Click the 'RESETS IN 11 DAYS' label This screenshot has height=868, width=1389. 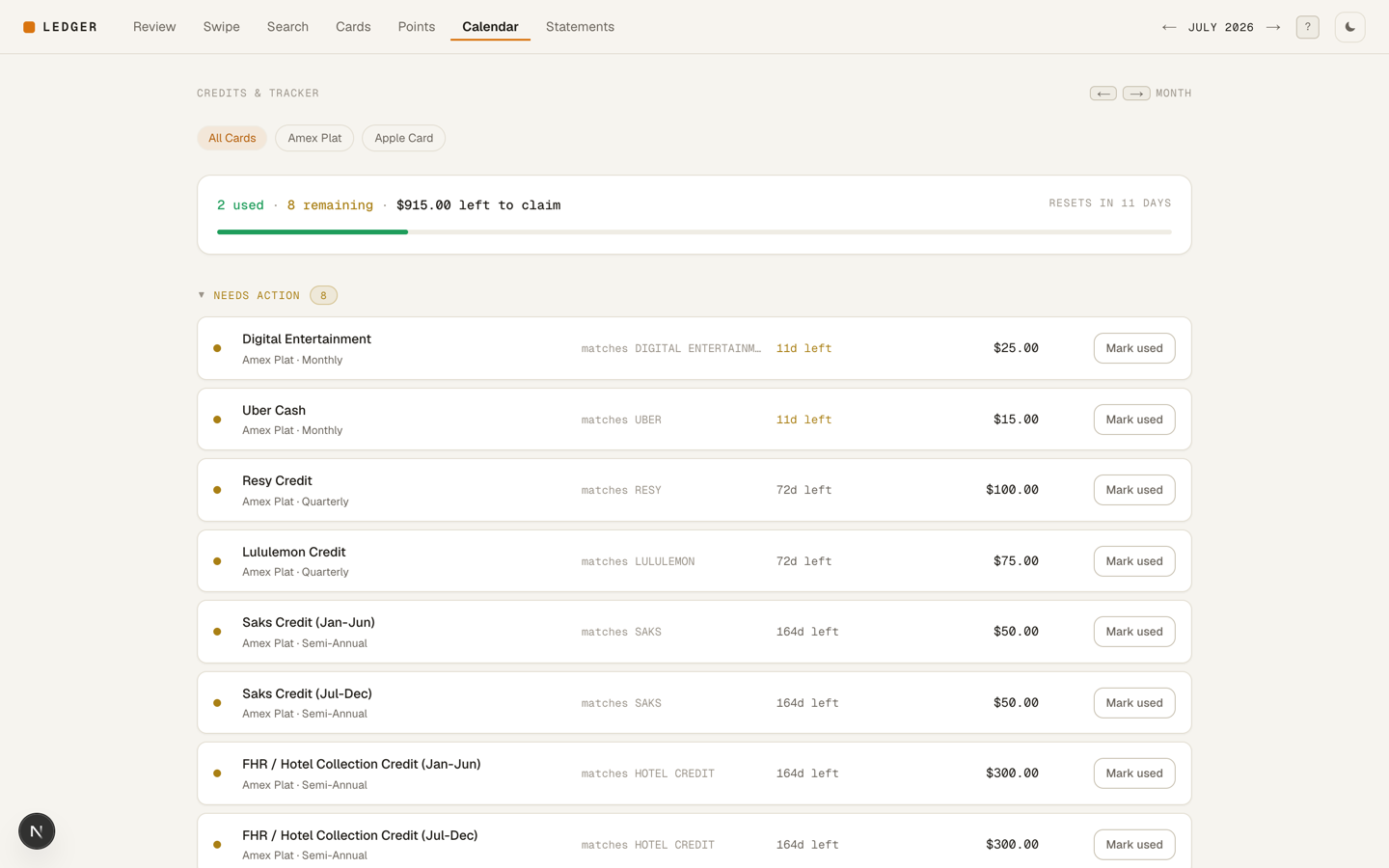(1110, 203)
